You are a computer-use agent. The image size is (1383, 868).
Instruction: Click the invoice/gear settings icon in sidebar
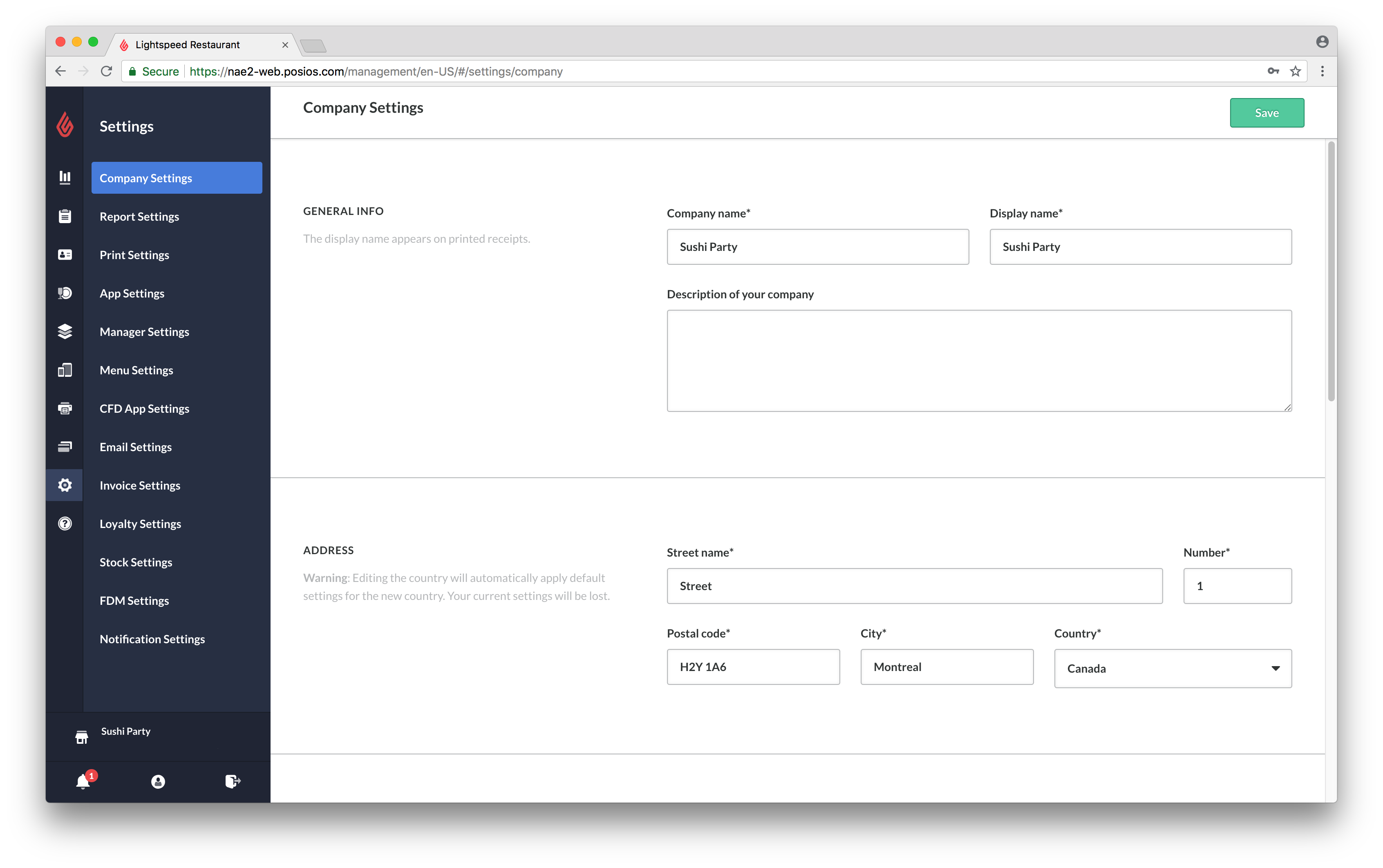point(64,486)
